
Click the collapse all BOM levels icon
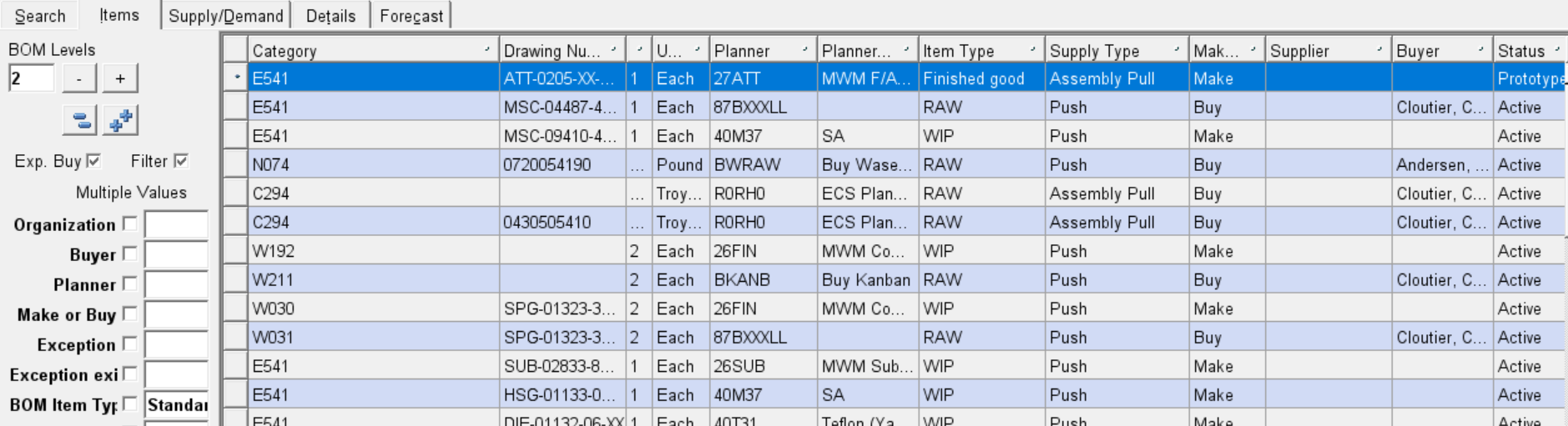80,120
